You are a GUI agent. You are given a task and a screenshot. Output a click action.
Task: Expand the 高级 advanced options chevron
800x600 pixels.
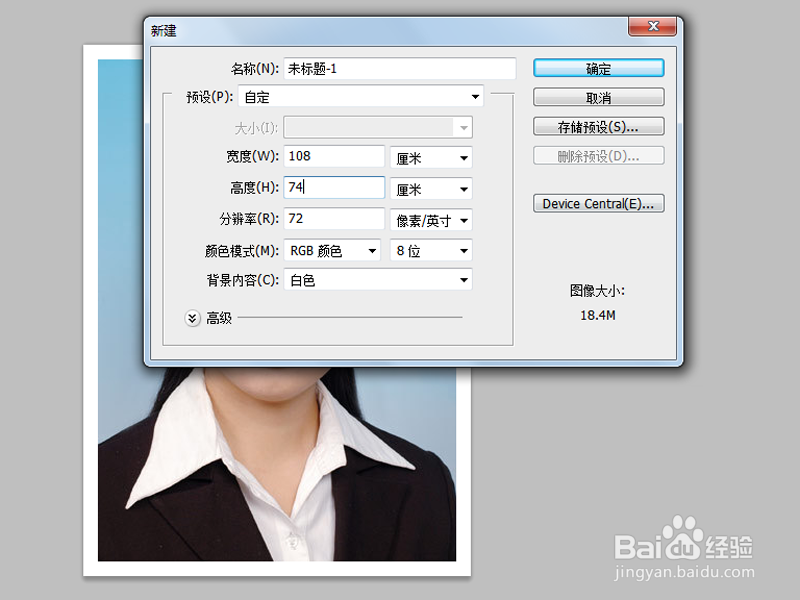tap(192, 318)
